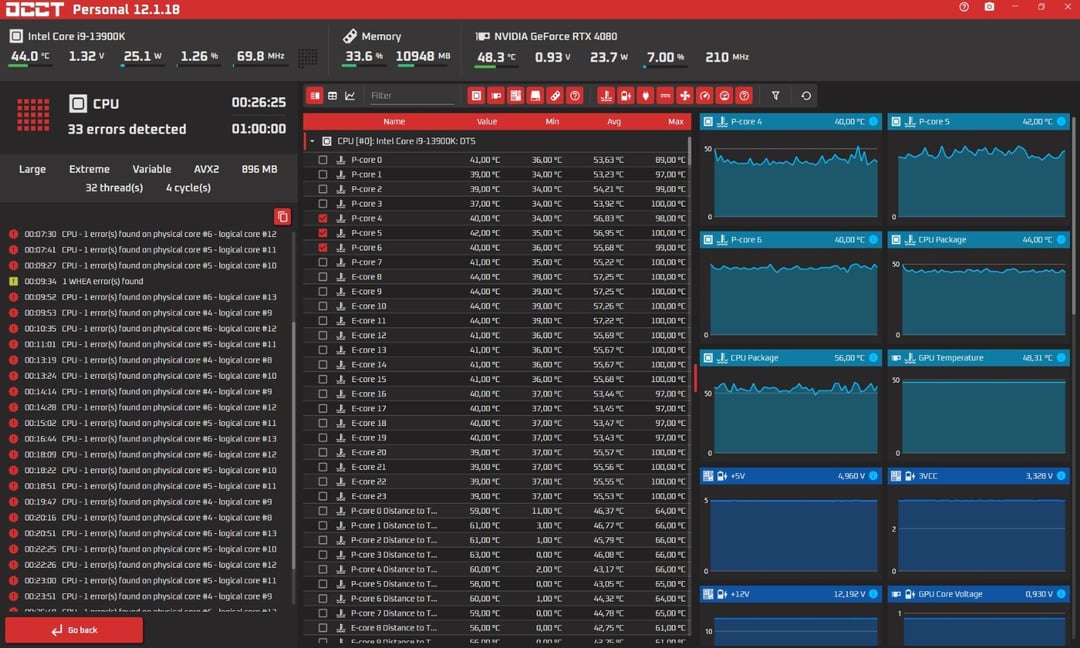This screenshot has height=648, width=1080.
Task: Sort by the Avg column header
Action: point(614,121)
